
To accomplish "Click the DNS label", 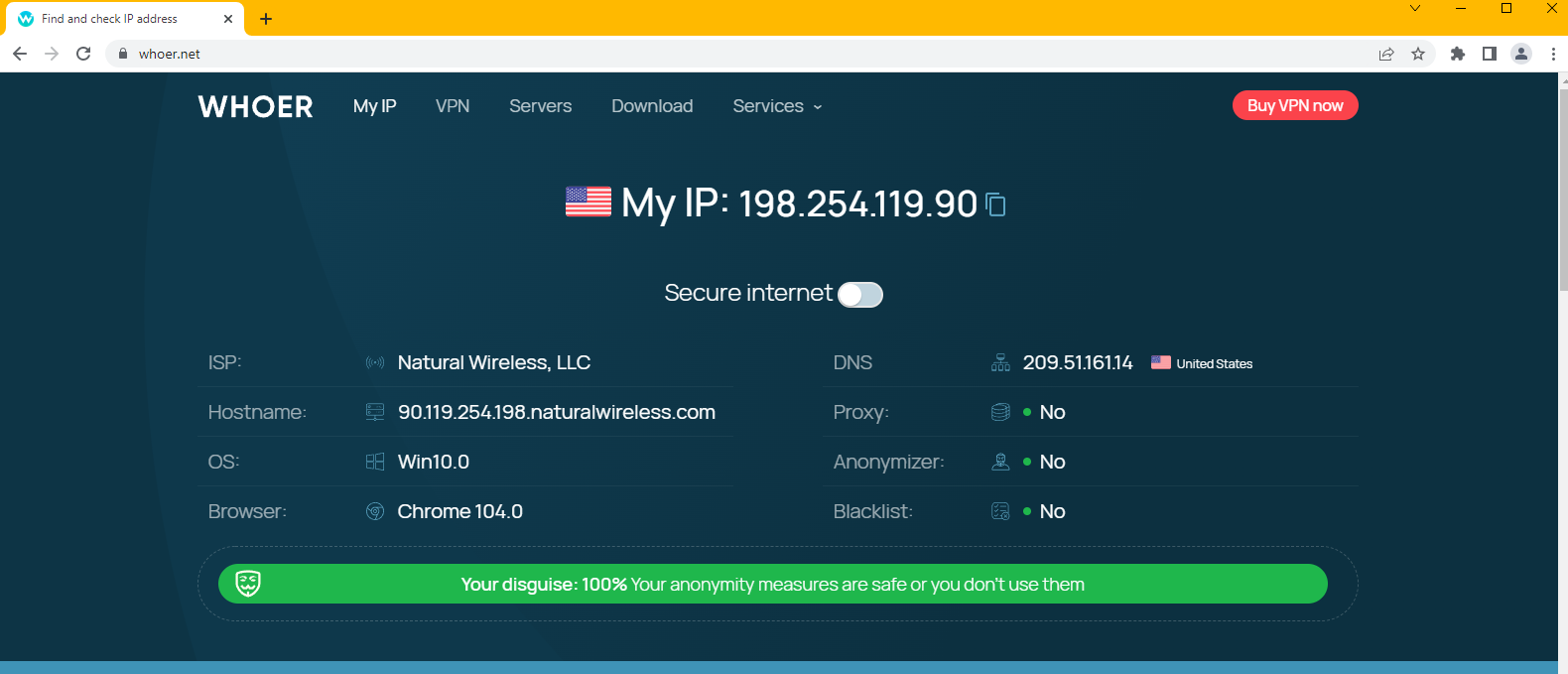I will (x=852, y=362).
